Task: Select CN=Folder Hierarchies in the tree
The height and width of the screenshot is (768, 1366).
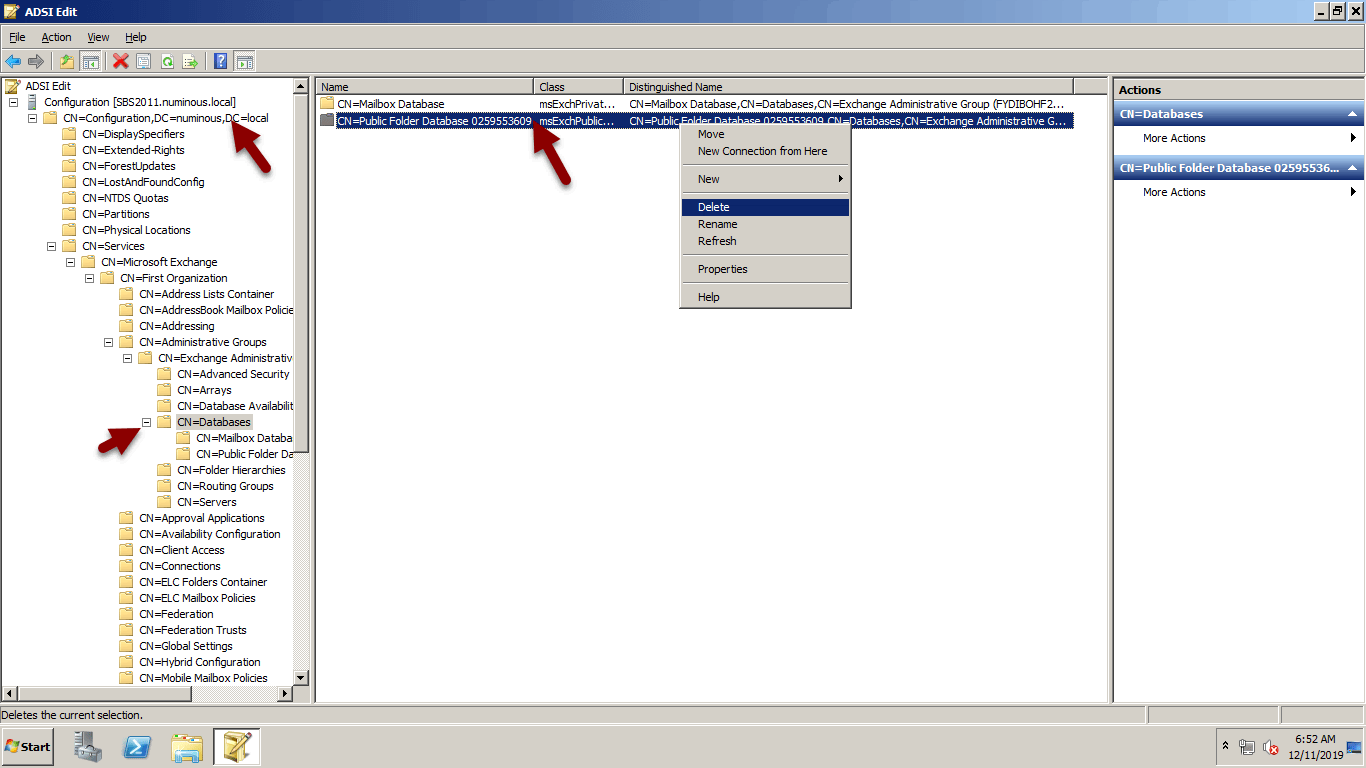Action: pyautogui.click(x=231, y=470)
